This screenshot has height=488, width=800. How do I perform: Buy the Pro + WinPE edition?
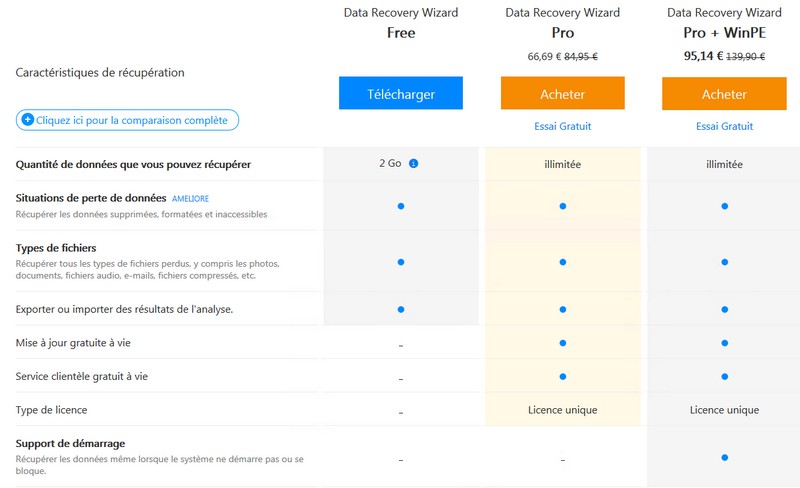click(724, 94)
